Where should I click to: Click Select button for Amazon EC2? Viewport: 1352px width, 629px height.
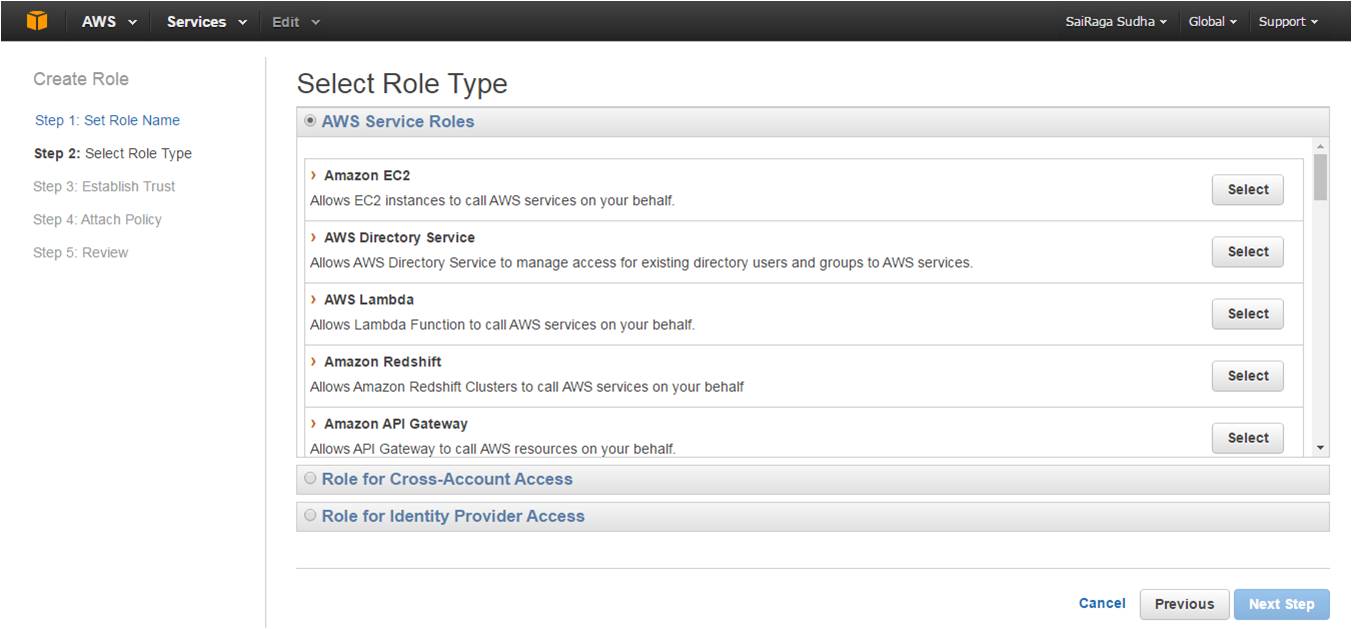click(1247, 189)
